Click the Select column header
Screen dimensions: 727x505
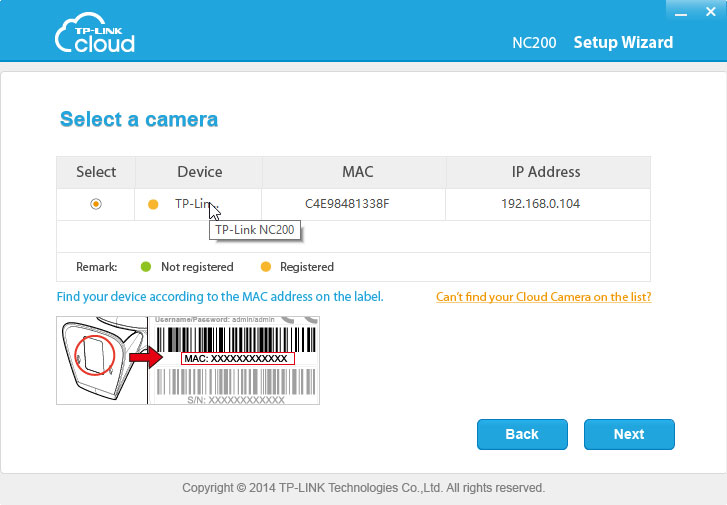tap(96, 172)
